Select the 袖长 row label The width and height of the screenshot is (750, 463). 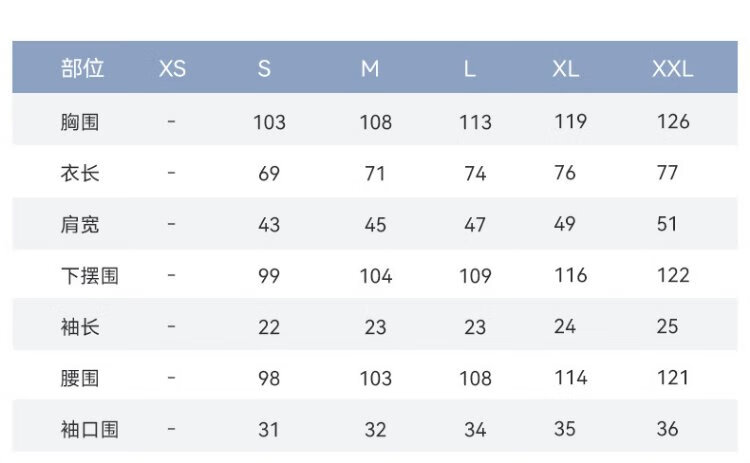[x=79, y=327]
